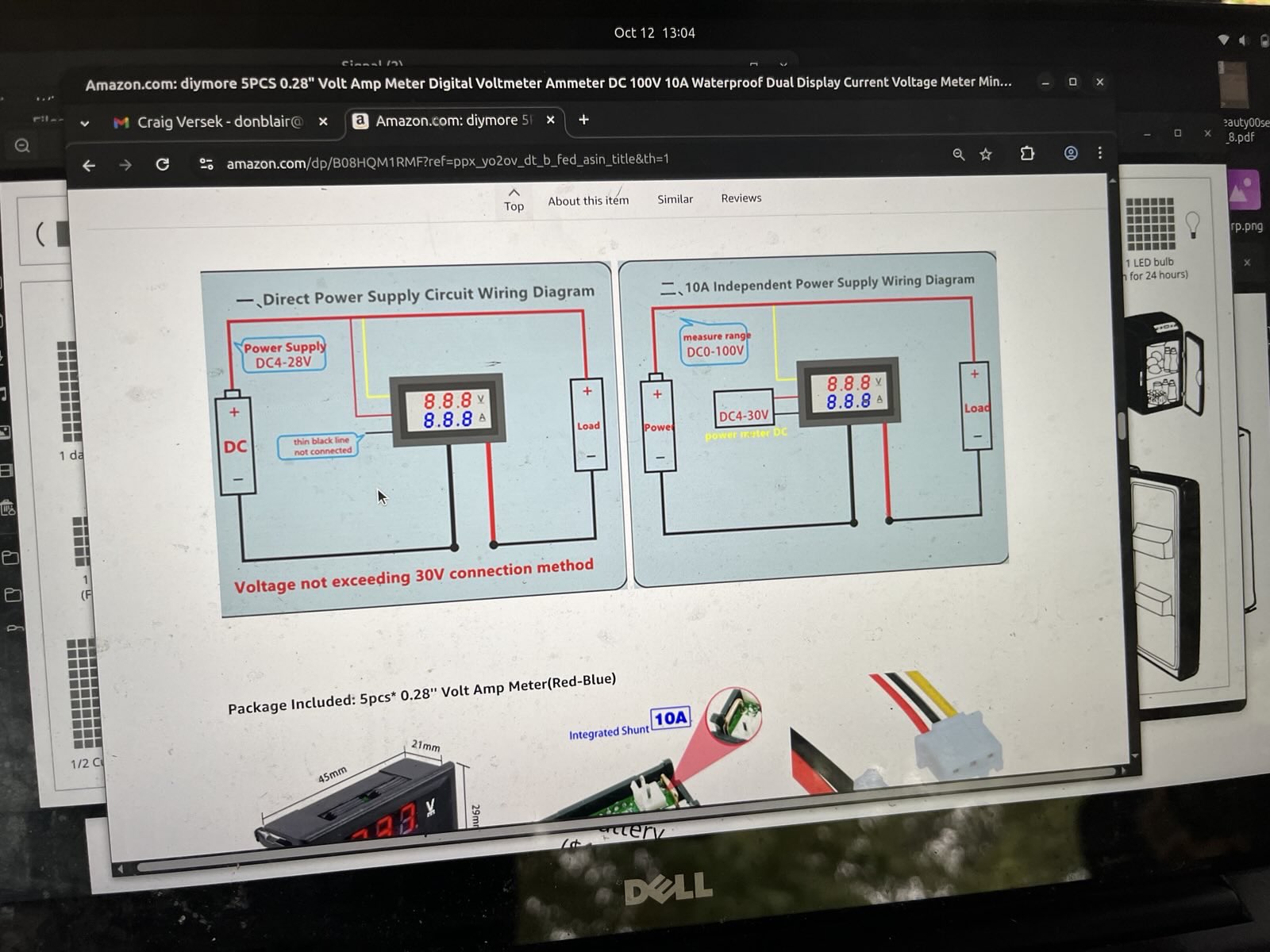Open the browser profile avatar
The image size is (1270, 952).
pos(1071,153)
